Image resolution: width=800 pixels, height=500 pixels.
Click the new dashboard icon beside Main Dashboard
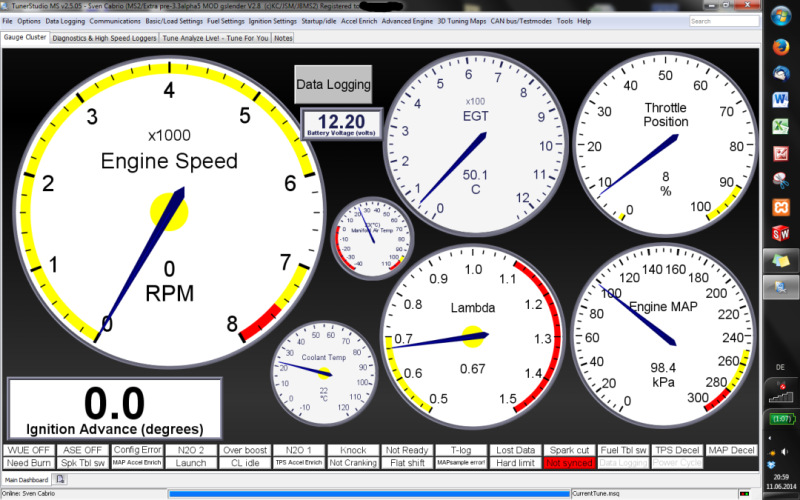click(60, 479)
